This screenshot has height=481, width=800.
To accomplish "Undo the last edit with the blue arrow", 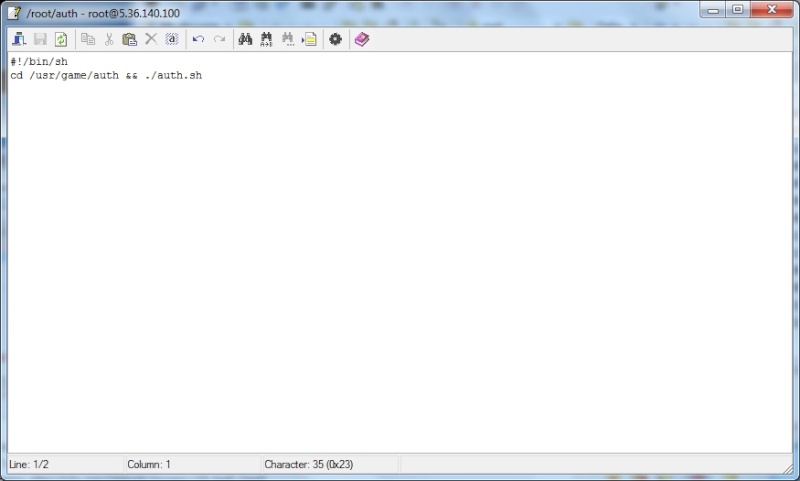I will (x=198, y=39).
